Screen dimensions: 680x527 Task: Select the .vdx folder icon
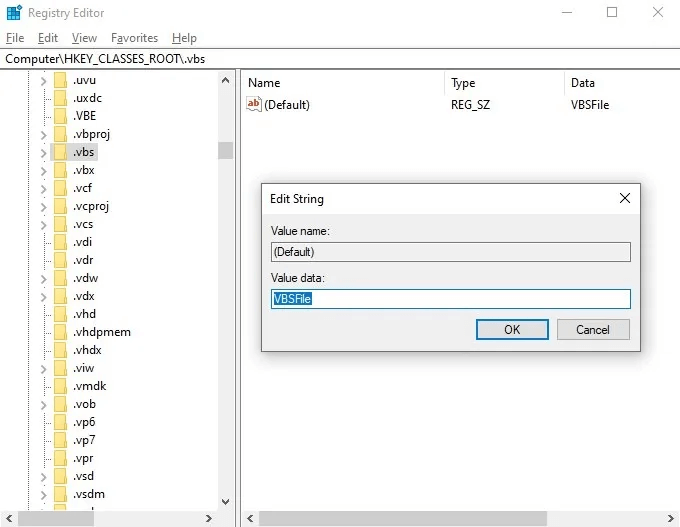click(60, 296)
